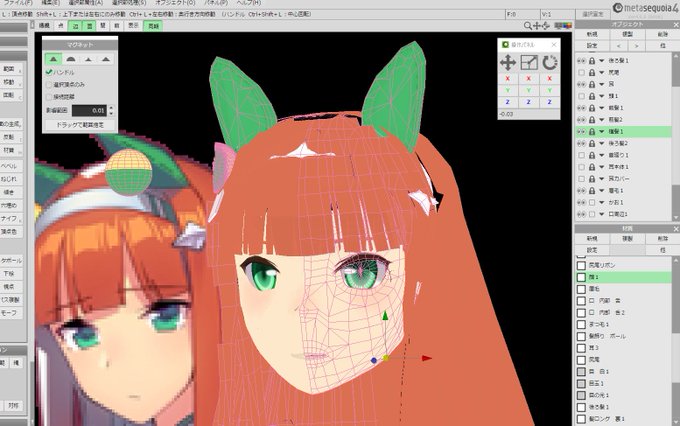
Task: Click the pan view cross-arrows icon
Action: pos(537,26)
